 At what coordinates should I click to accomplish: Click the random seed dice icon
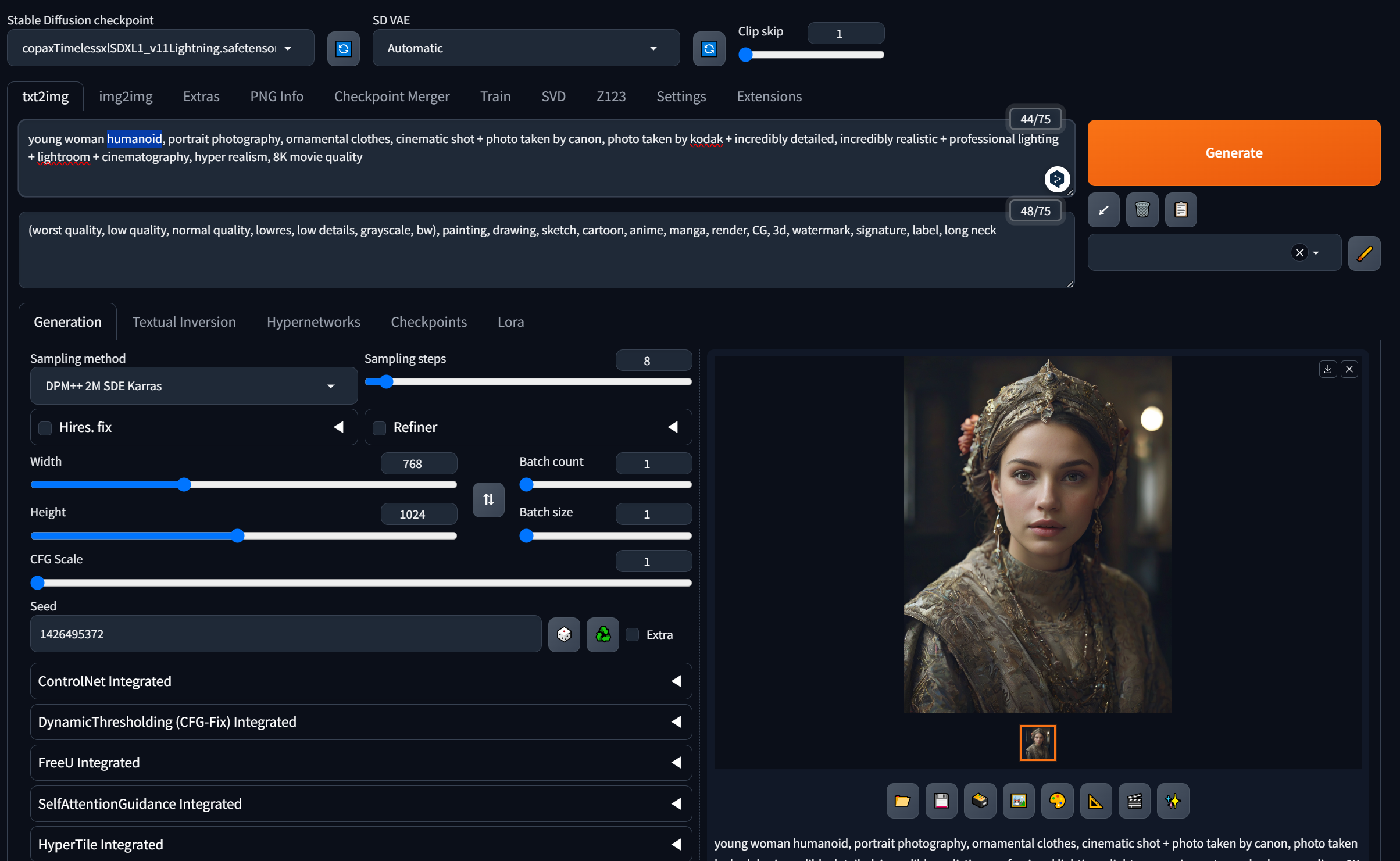(563, 634)
